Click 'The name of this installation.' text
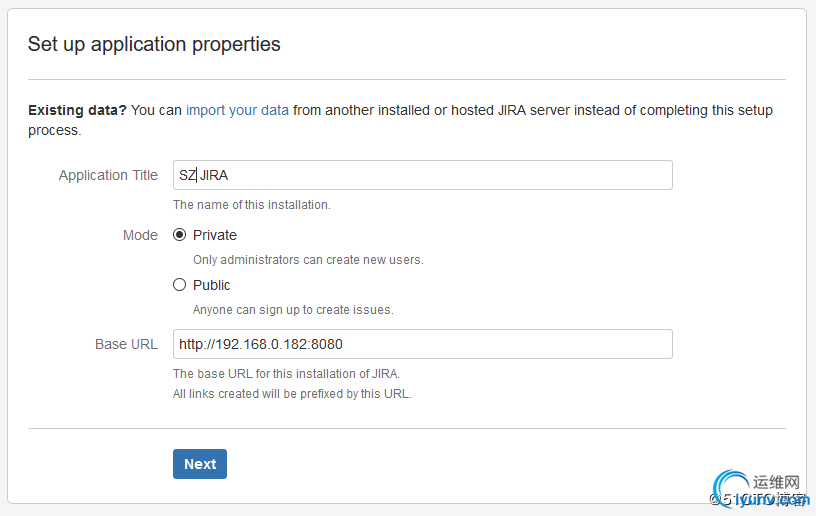 pos(252,205)
